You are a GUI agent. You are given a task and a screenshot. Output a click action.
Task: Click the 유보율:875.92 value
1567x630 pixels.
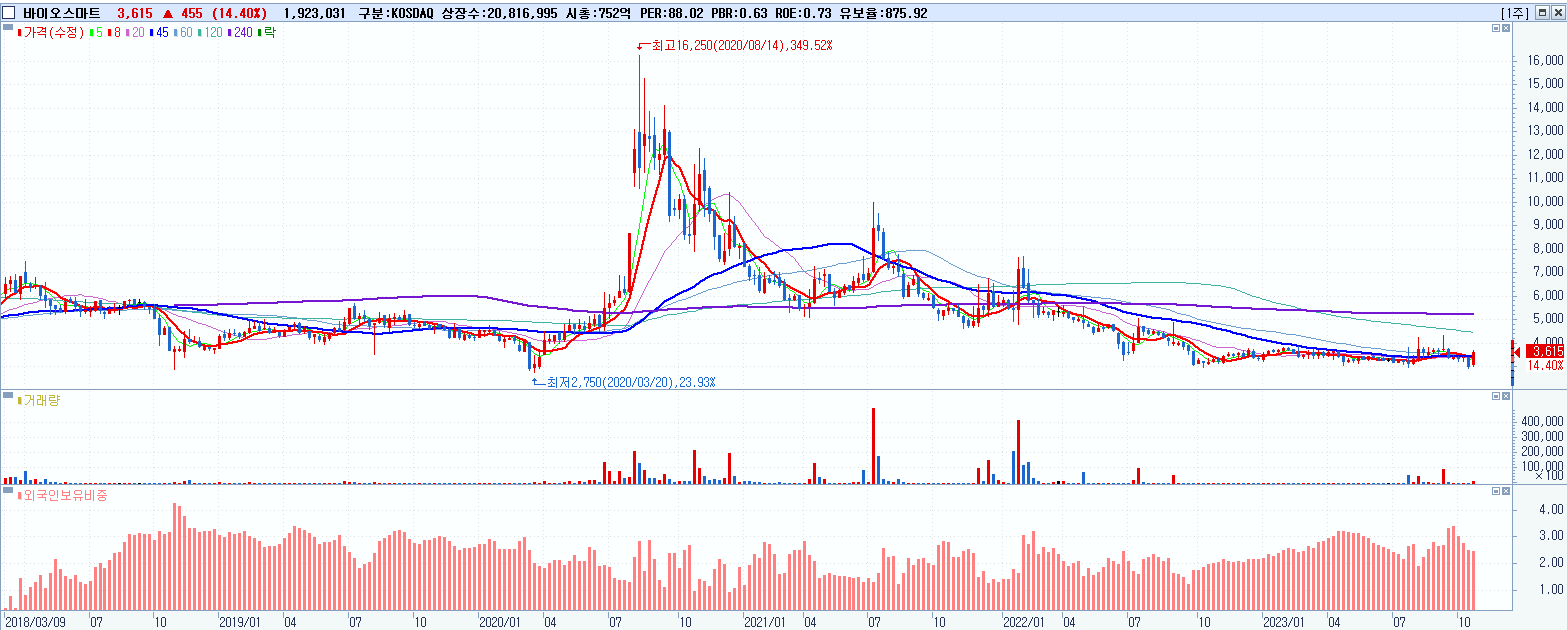tap(886, 13)
